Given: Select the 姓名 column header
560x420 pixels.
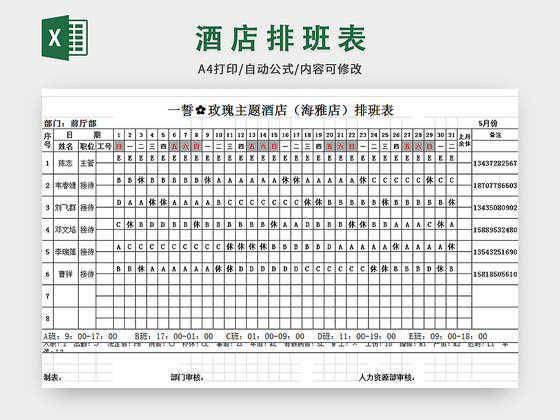Looking at the screenshot, I should click(66, 146).
